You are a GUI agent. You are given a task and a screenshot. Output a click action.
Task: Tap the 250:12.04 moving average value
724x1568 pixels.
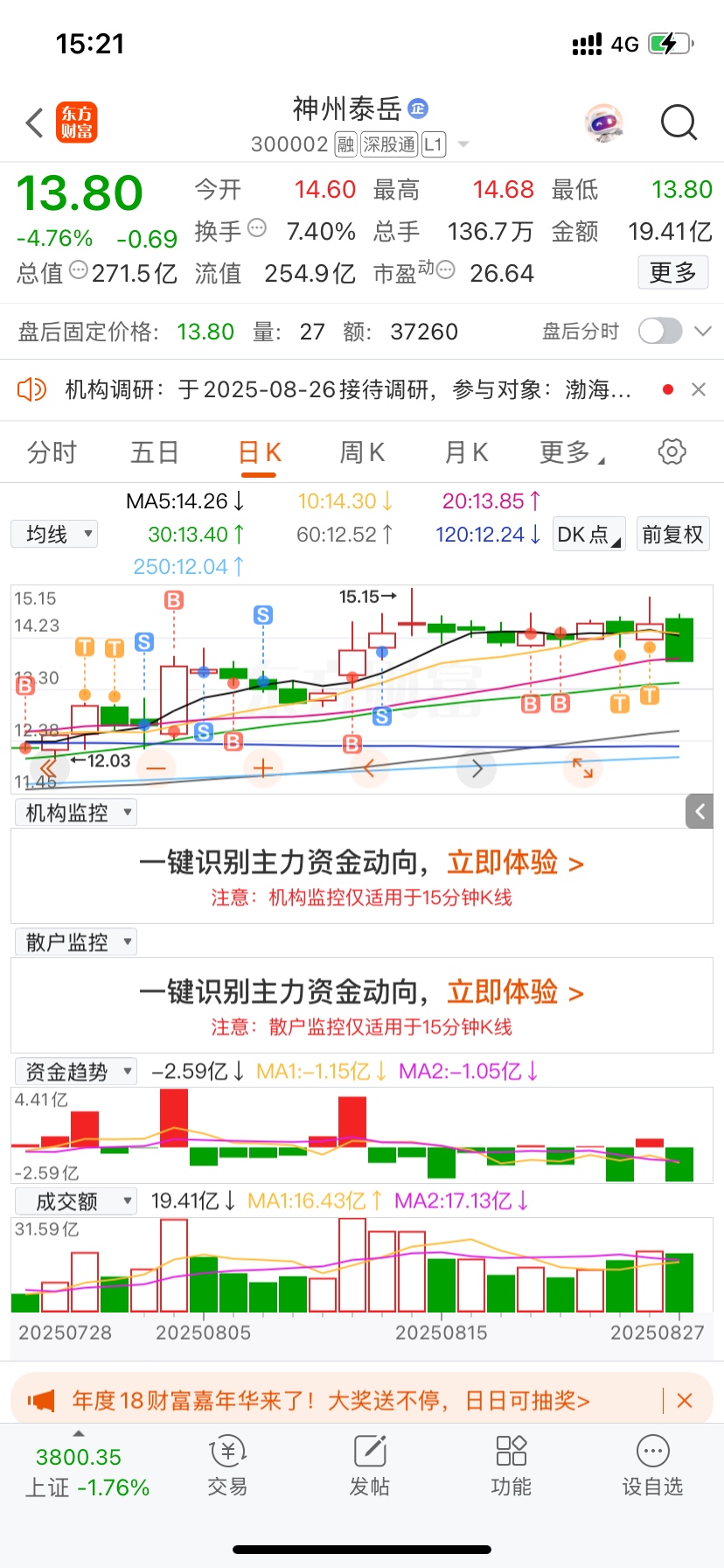point(188,567)
